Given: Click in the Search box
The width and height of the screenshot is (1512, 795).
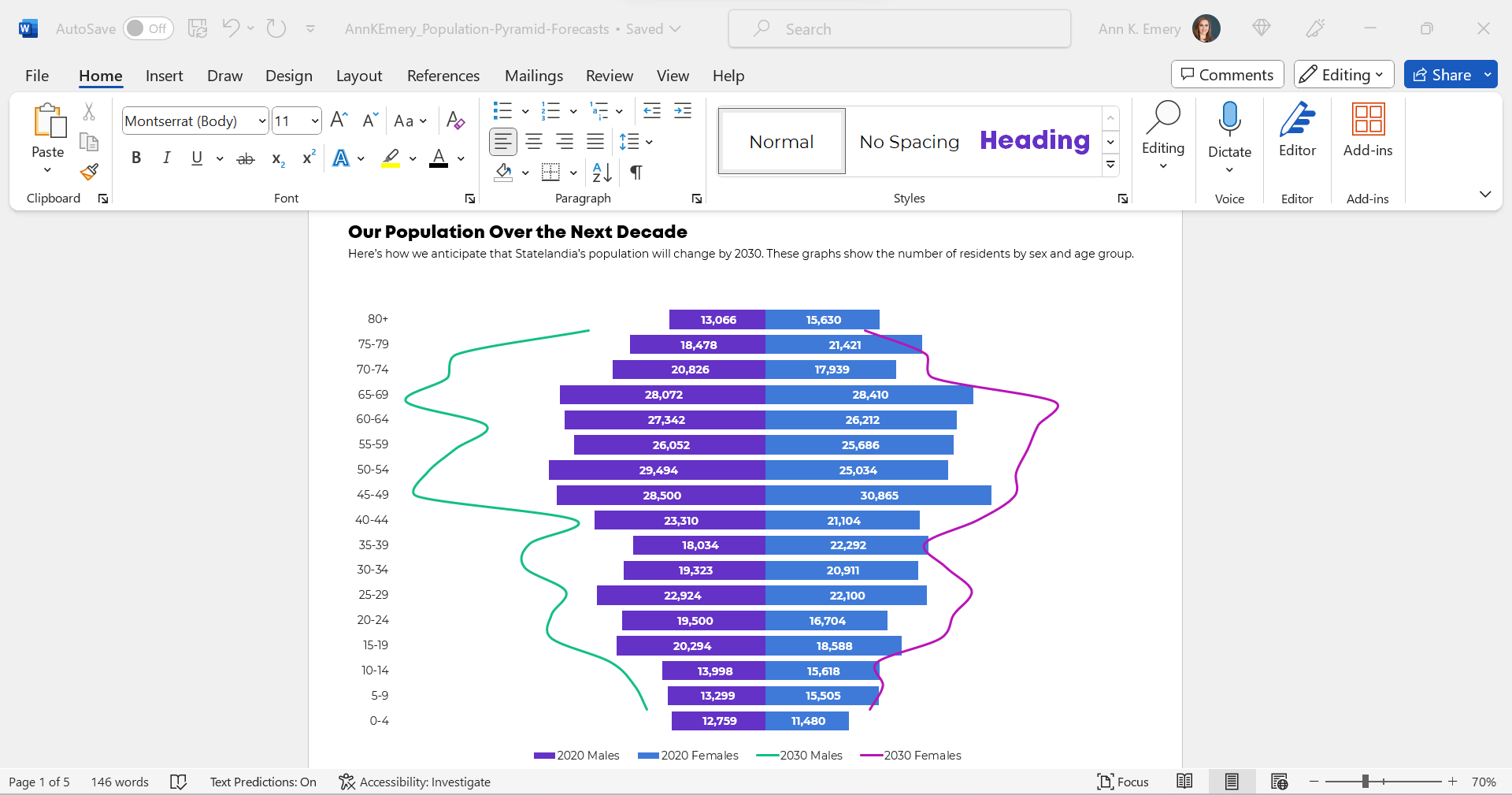Looking at the screenshot, I should coord(899,29).
